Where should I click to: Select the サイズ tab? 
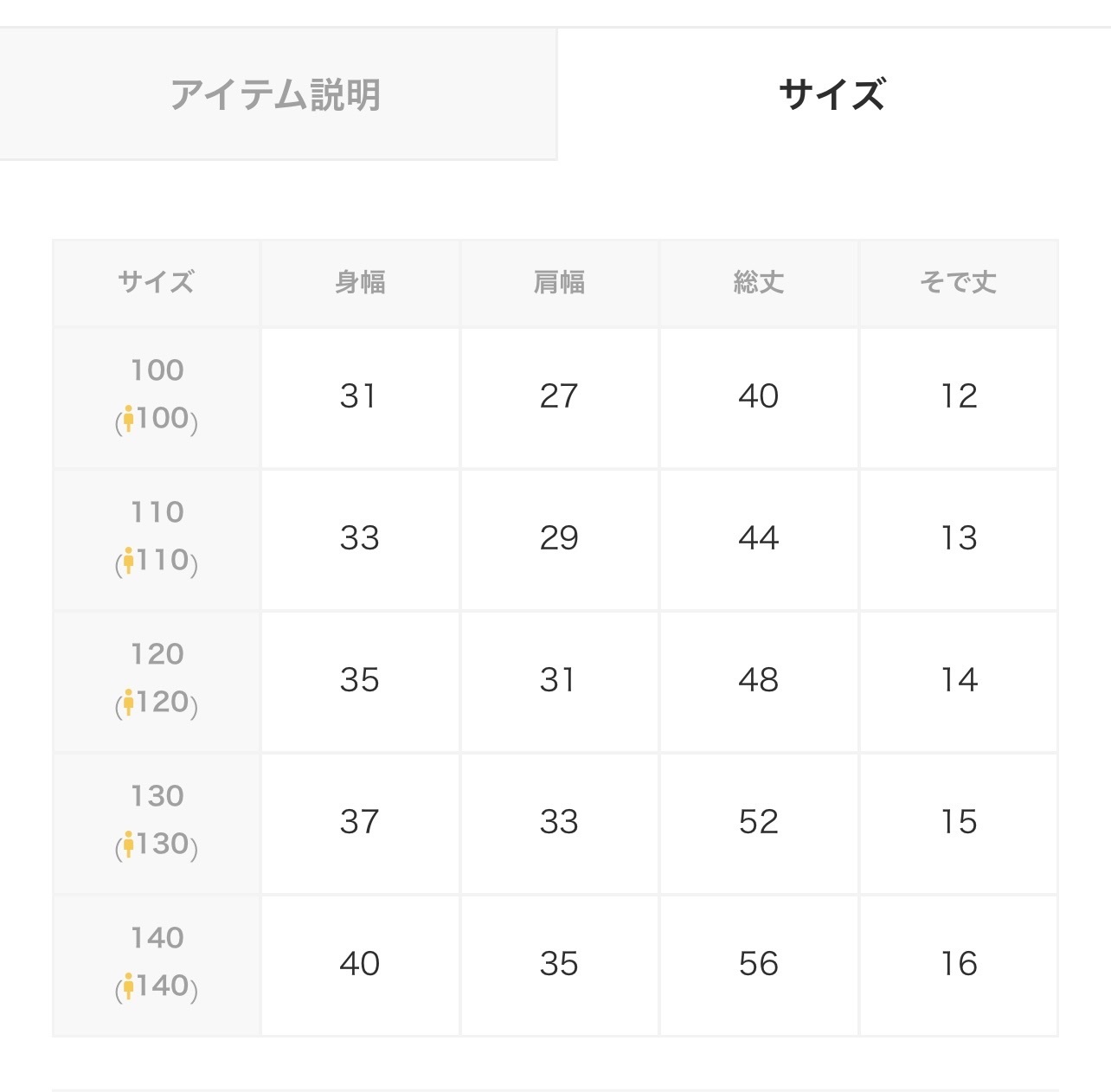click(832, 94)
